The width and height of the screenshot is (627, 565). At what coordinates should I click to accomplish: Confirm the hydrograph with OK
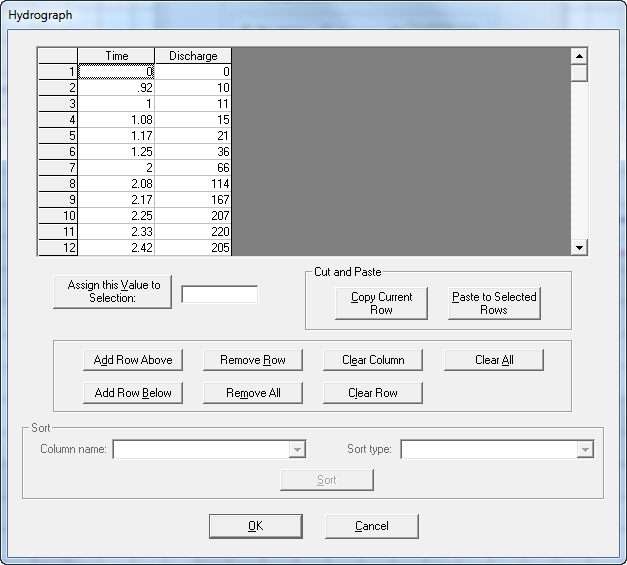255,526
